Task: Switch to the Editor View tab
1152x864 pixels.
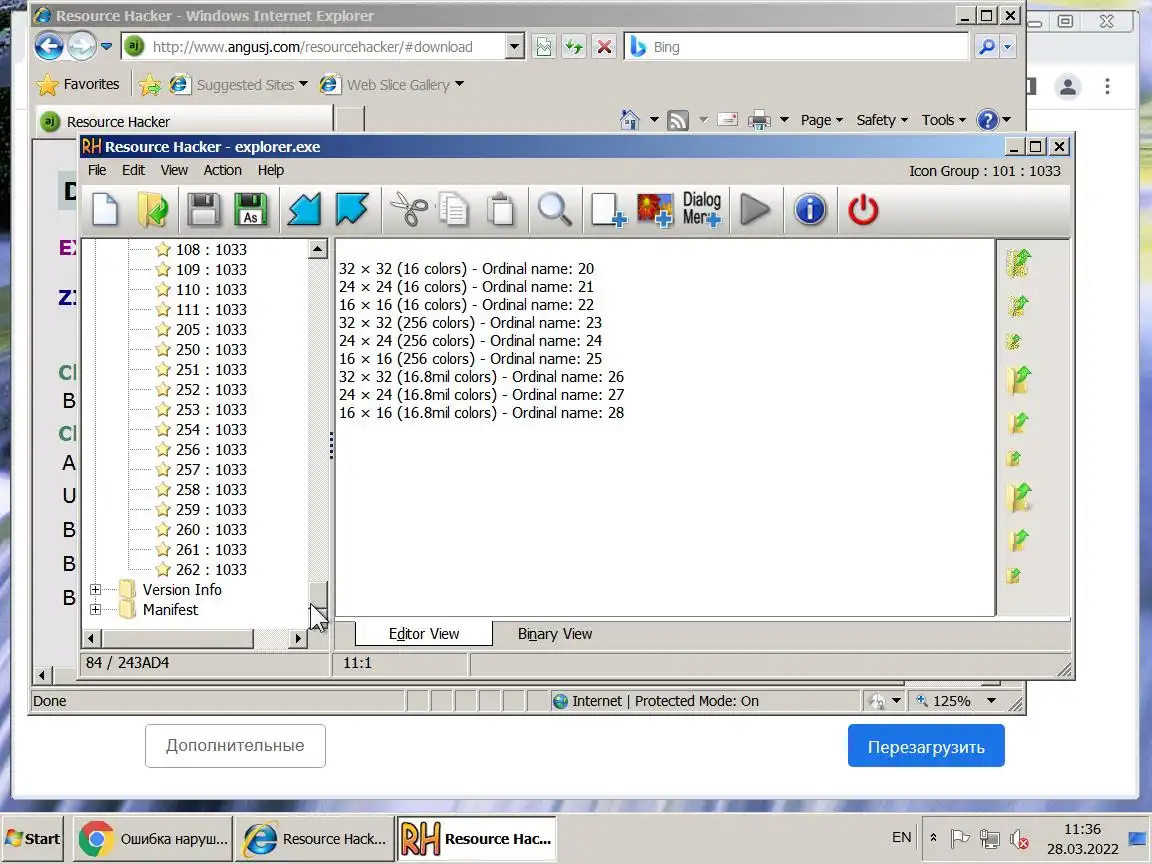Action: [424, 633]
